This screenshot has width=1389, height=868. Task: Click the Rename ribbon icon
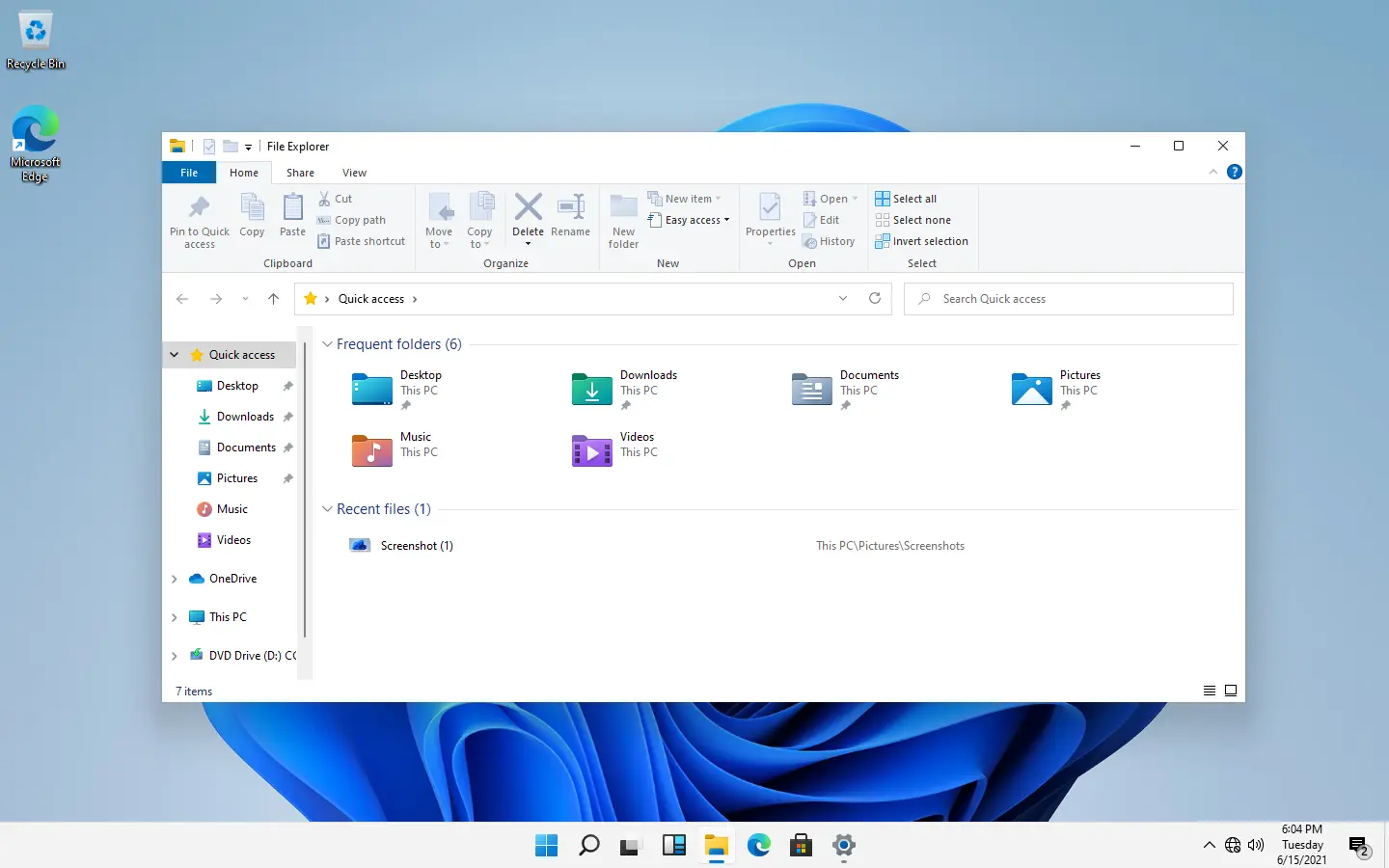571,215
